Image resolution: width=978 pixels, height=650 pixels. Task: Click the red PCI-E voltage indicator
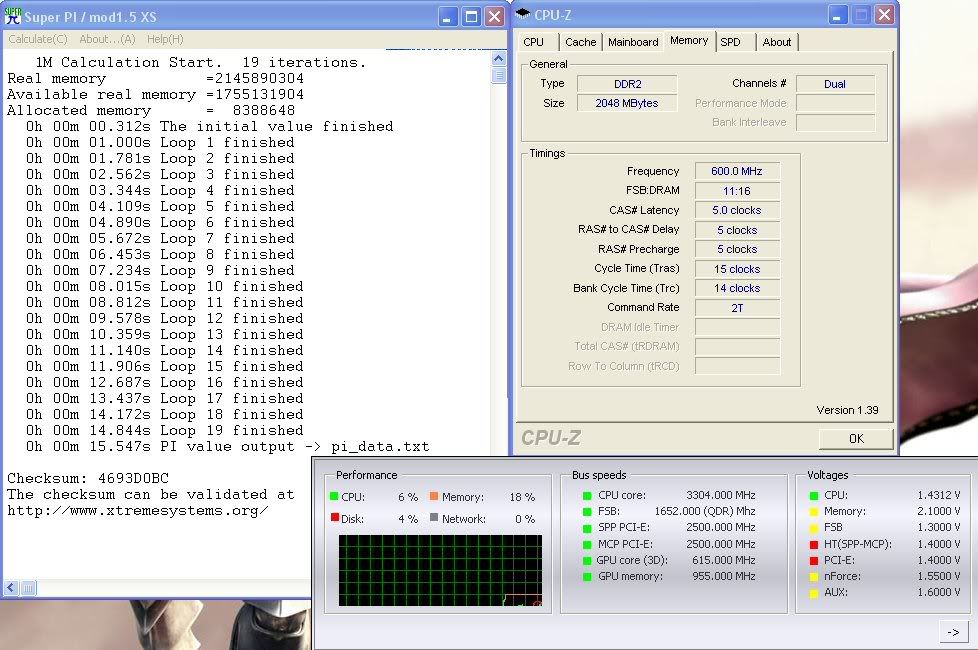coord(814,561)
